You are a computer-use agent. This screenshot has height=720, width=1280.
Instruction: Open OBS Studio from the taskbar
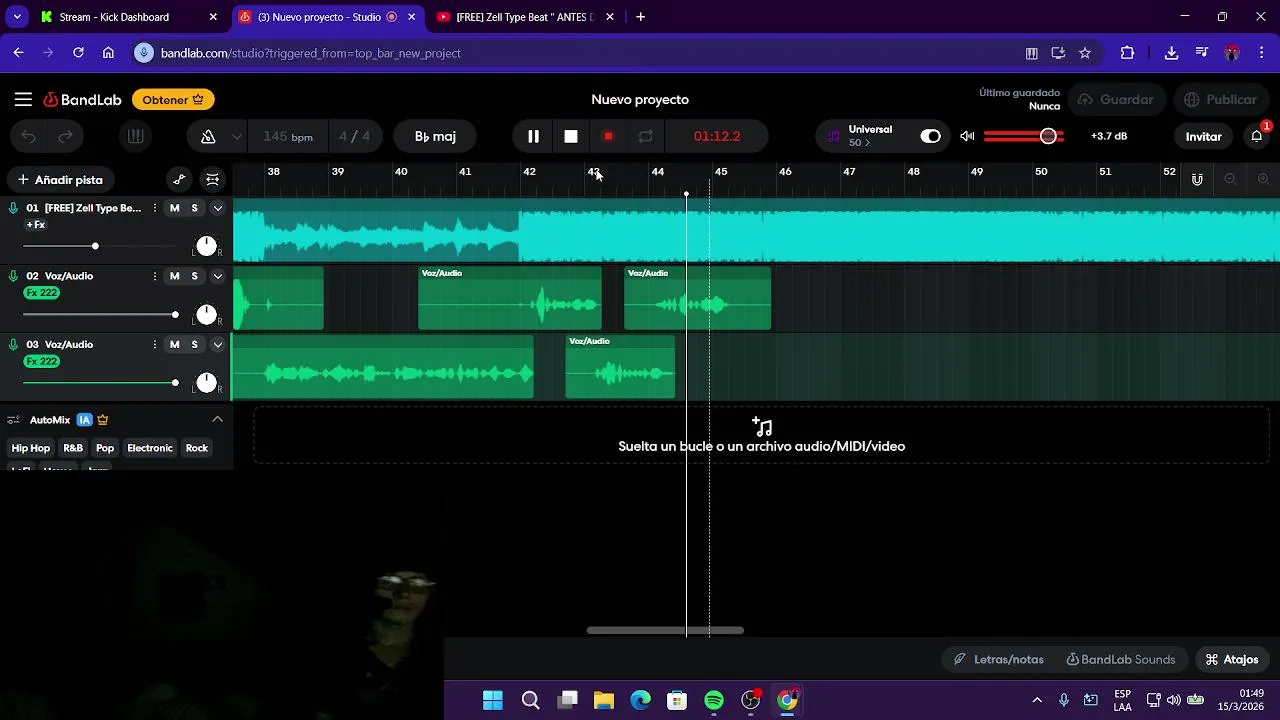[751, 700]
